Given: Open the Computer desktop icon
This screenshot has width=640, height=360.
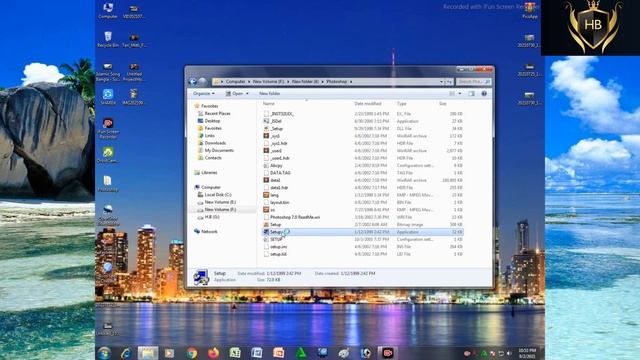Looking at the screenshot, I should pyautogui.click(x=108, y=11).
